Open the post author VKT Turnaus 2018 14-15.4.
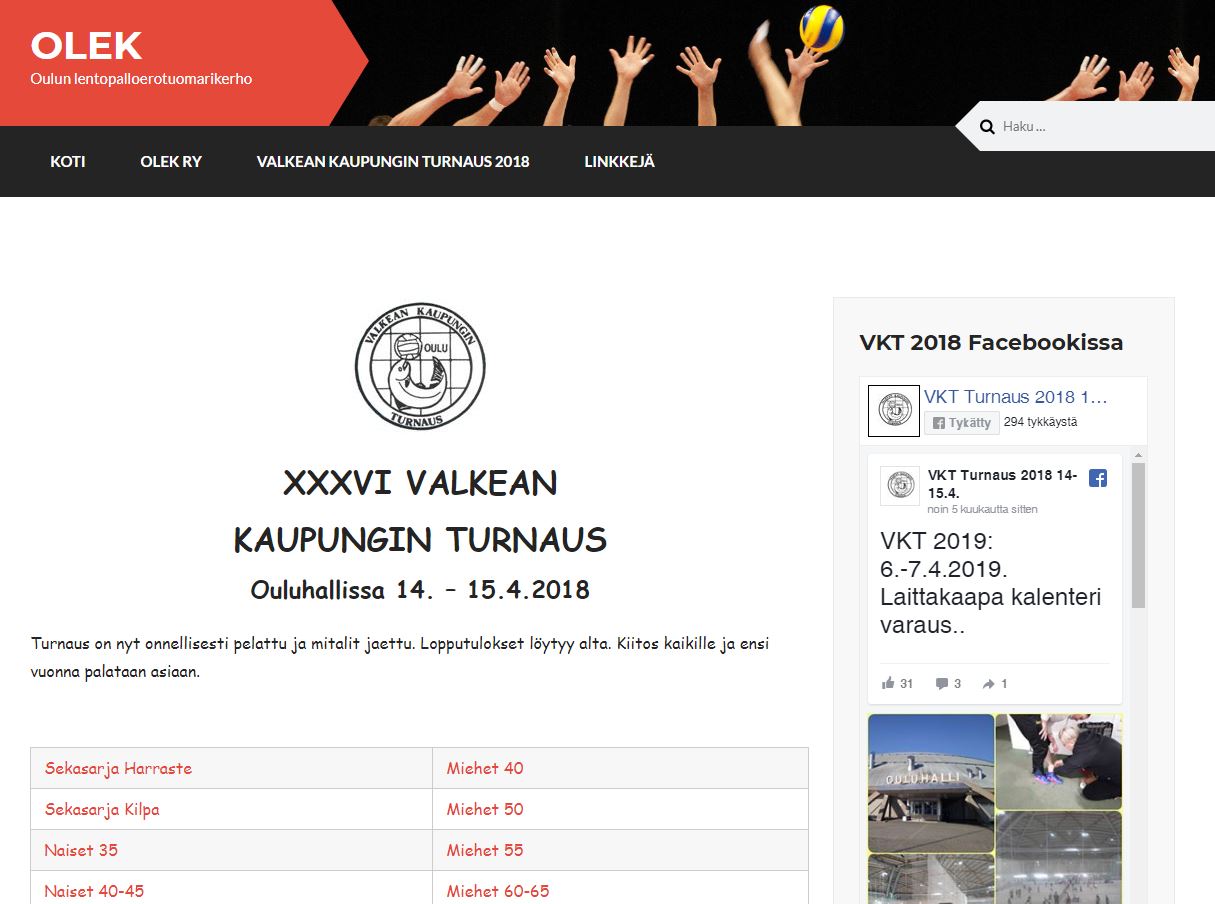Screen dimensions: 1215x904 [x=1002, y=484]
